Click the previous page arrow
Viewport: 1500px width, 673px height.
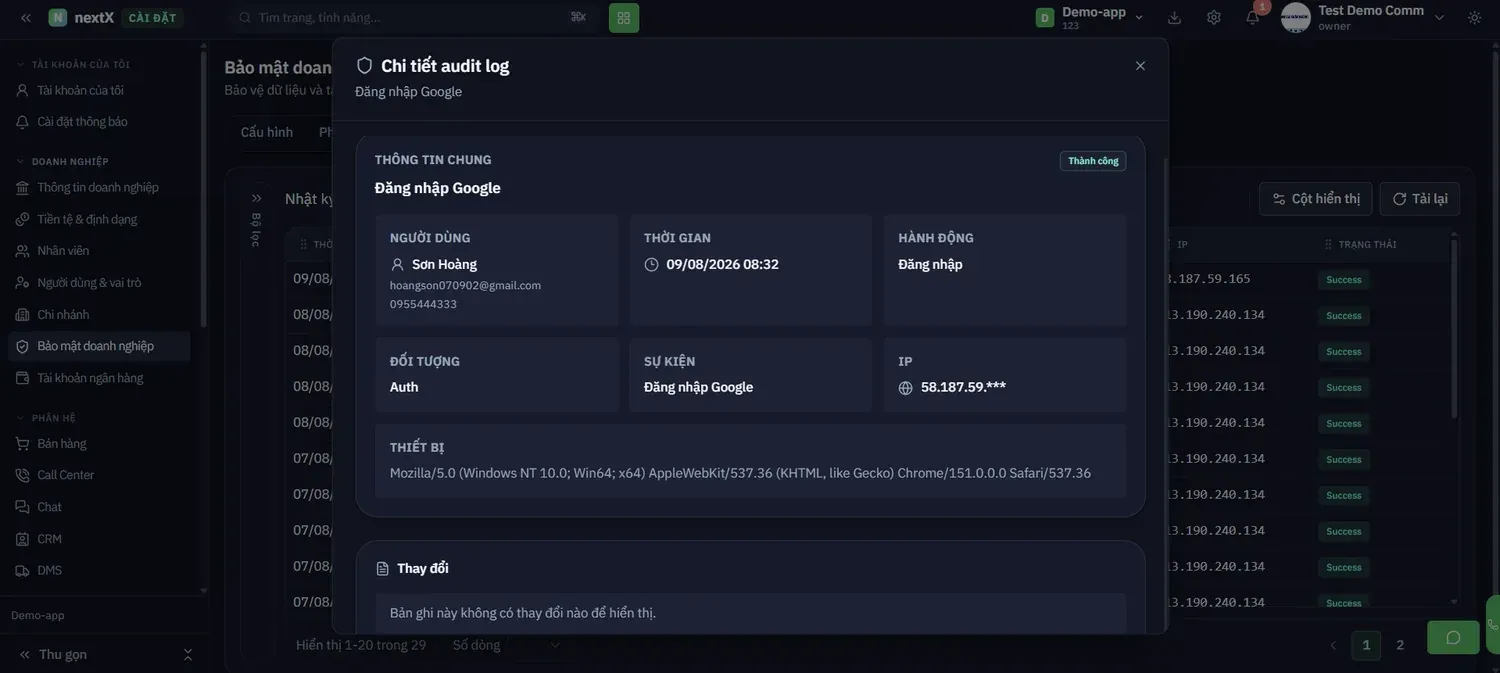point(1333,645)
